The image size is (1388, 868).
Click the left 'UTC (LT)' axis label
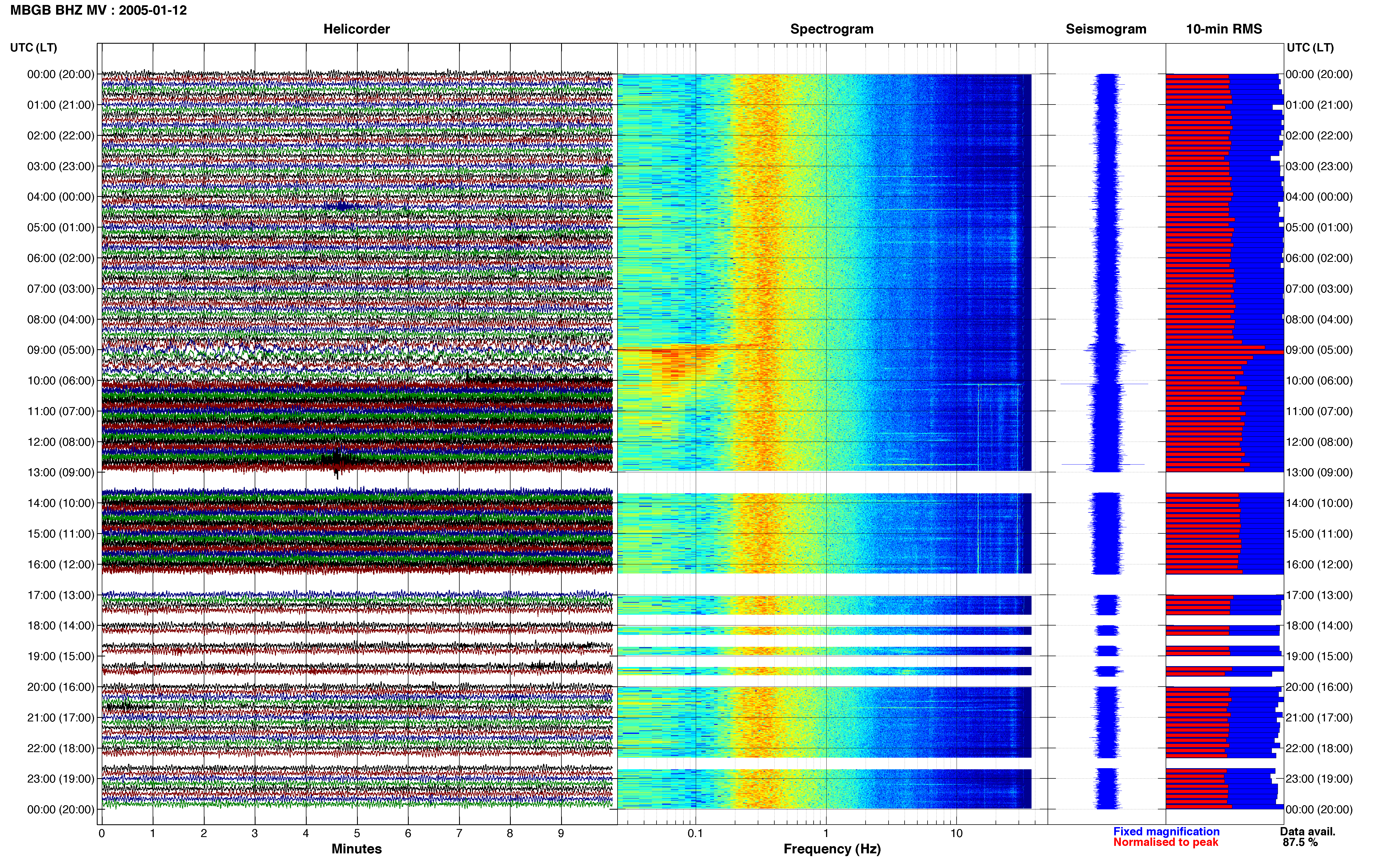coord(33,47)
